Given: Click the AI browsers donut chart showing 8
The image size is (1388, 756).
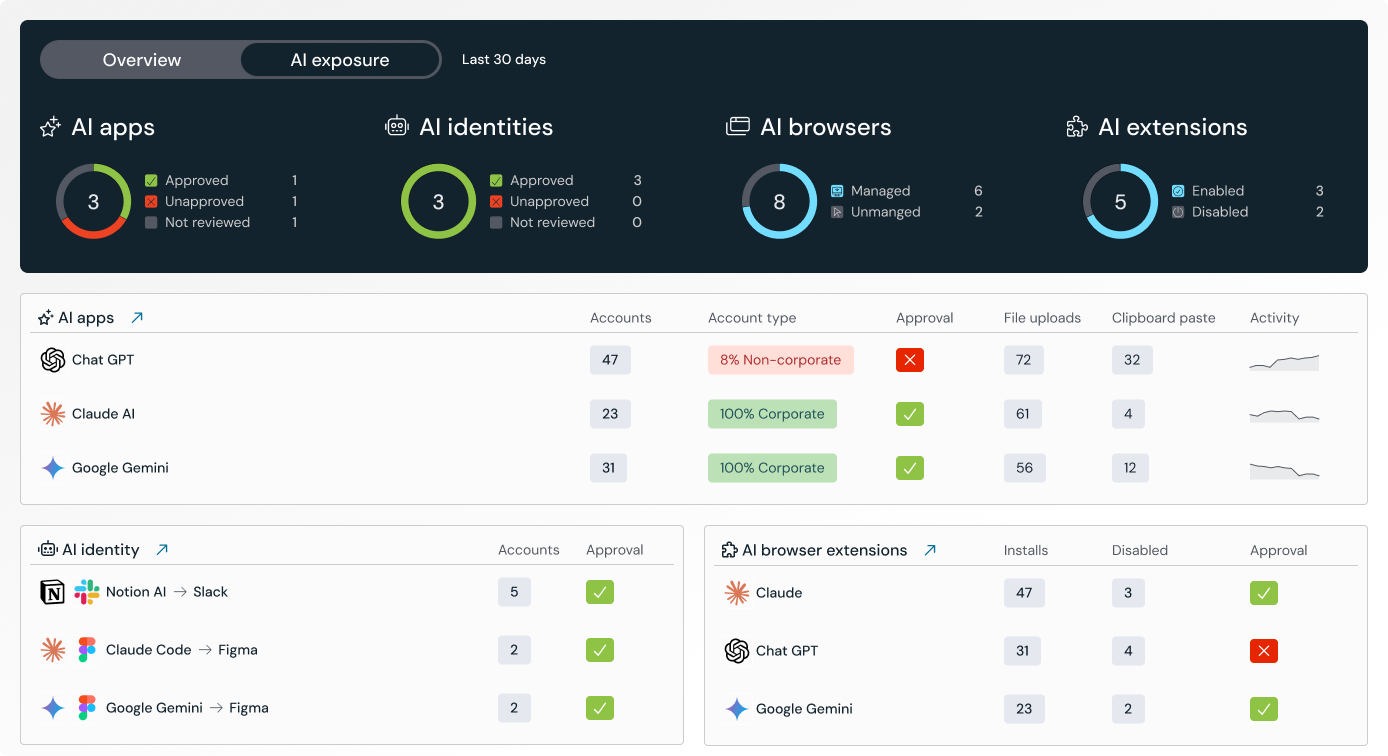Looking at the screenshot, I should (x=780, y=201).
